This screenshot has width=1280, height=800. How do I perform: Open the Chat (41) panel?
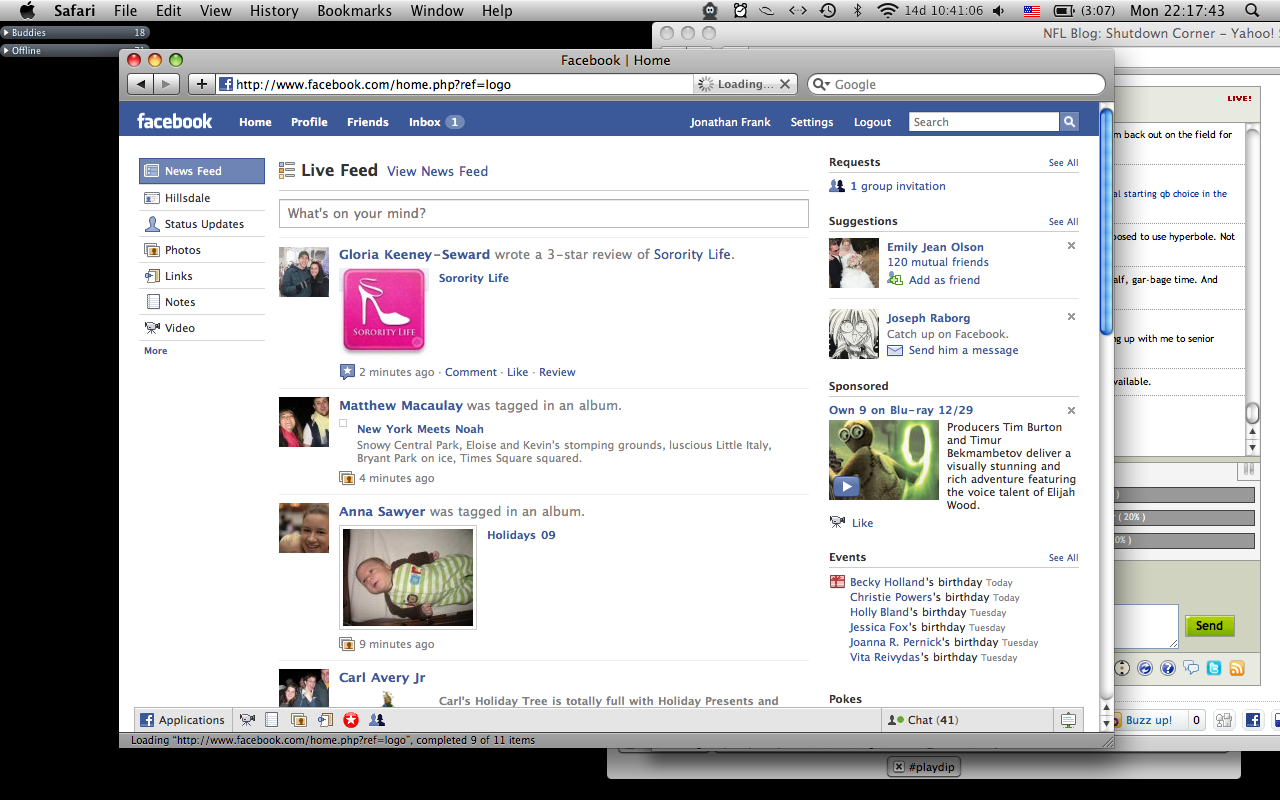click(967, 720)
